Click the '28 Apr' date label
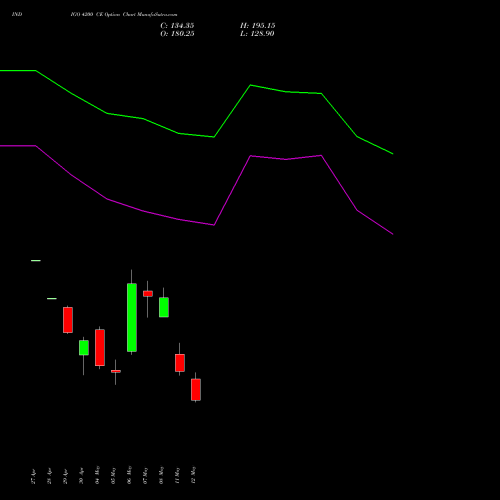Image resolution: width=500 pixels, height=500 pixels. (x=49, y=477)
